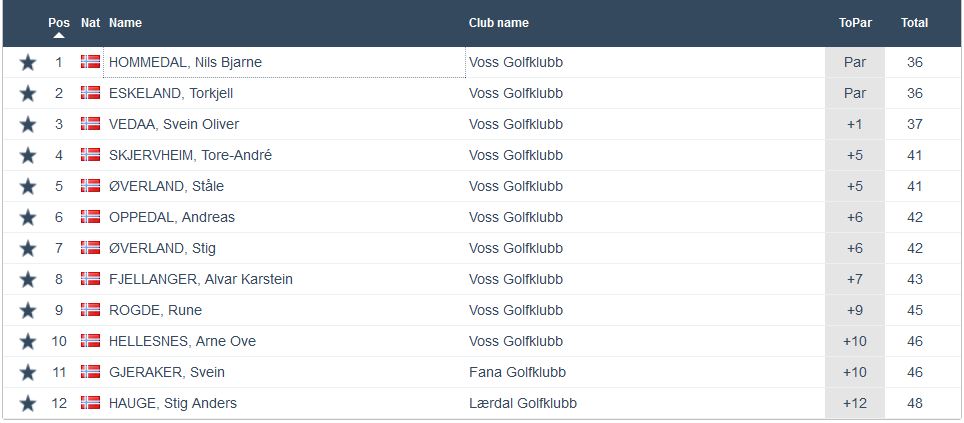The width and height of the screenshot is (964, 423).
Task: Click the Norwegian flag beside HOMMEDAL
Action: 90,62
